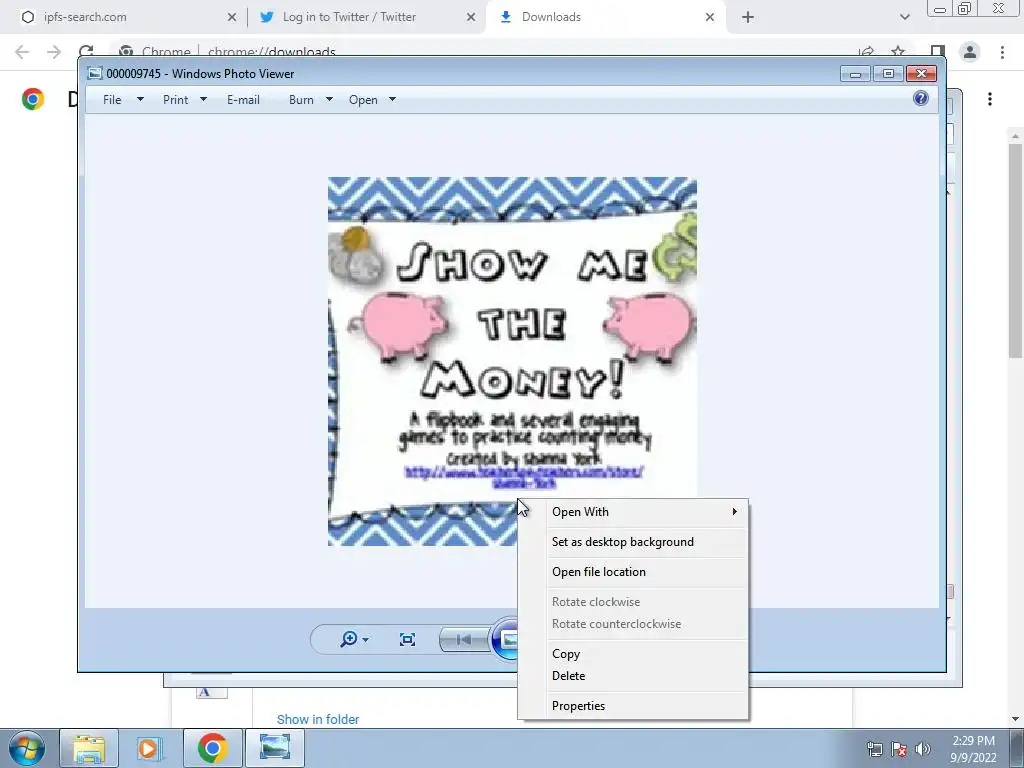Open Chrome side panel icon
This screenshot has width=1024, height=768.
coord(938,52)
